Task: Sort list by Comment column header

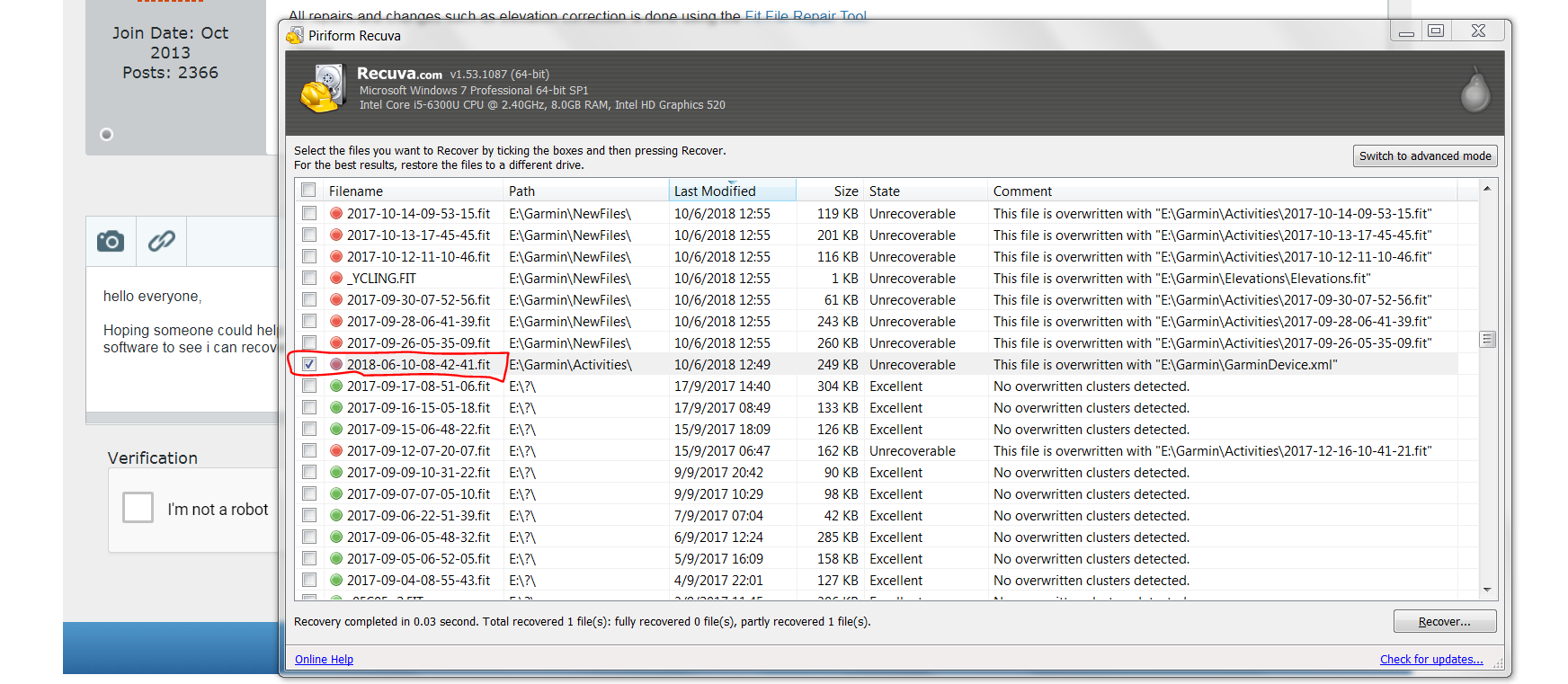Action: 1223,191
